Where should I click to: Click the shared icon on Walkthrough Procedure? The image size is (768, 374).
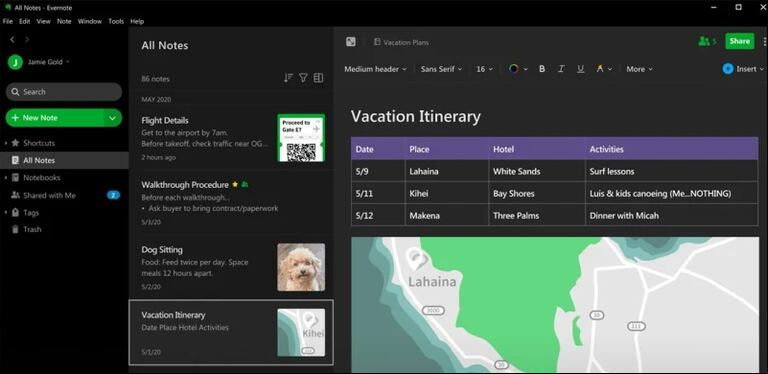point(245,185)
